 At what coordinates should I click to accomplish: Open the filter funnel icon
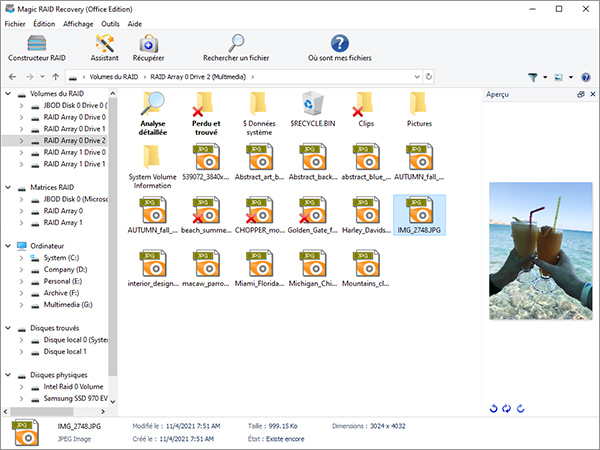[532, 77]
